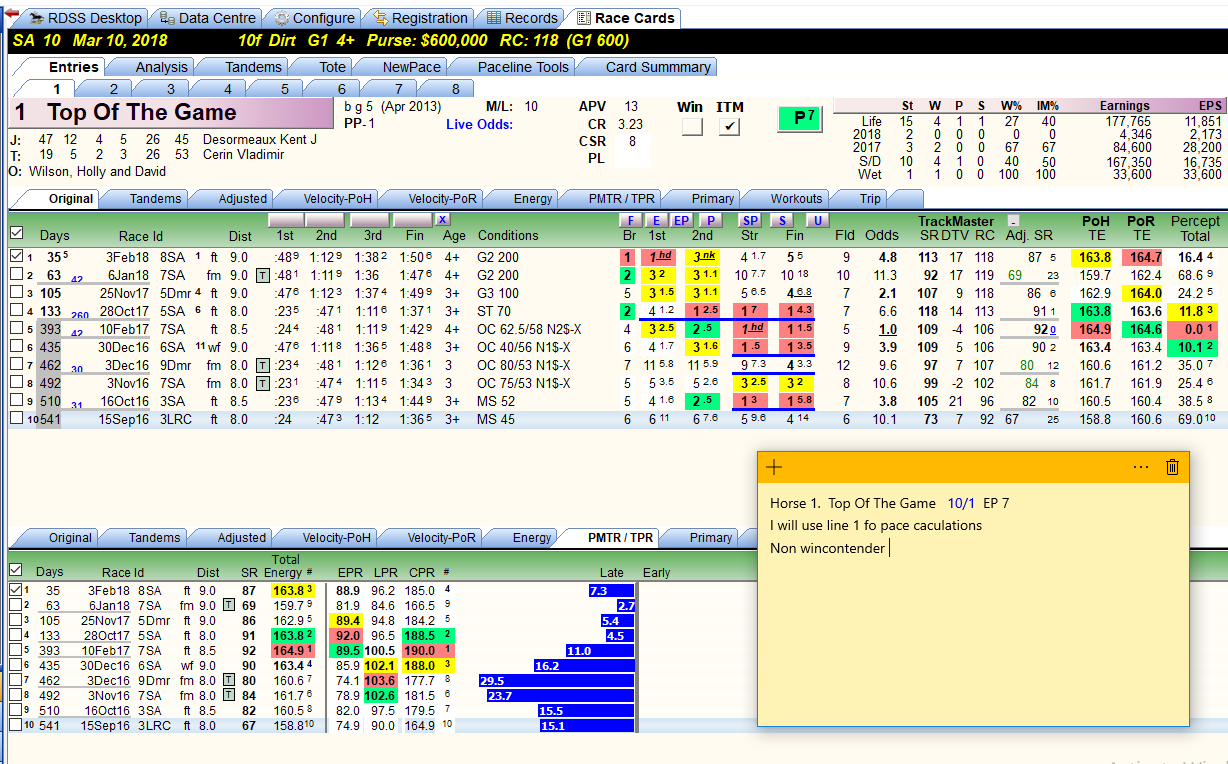
Task: Select the Analysis tab
Action: point(161,67)
